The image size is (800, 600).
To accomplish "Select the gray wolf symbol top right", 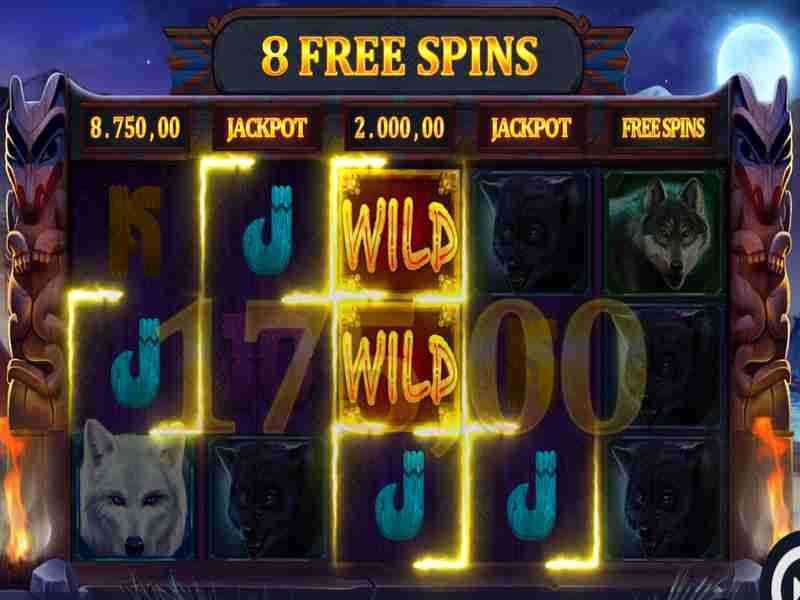I will (664, 232).
